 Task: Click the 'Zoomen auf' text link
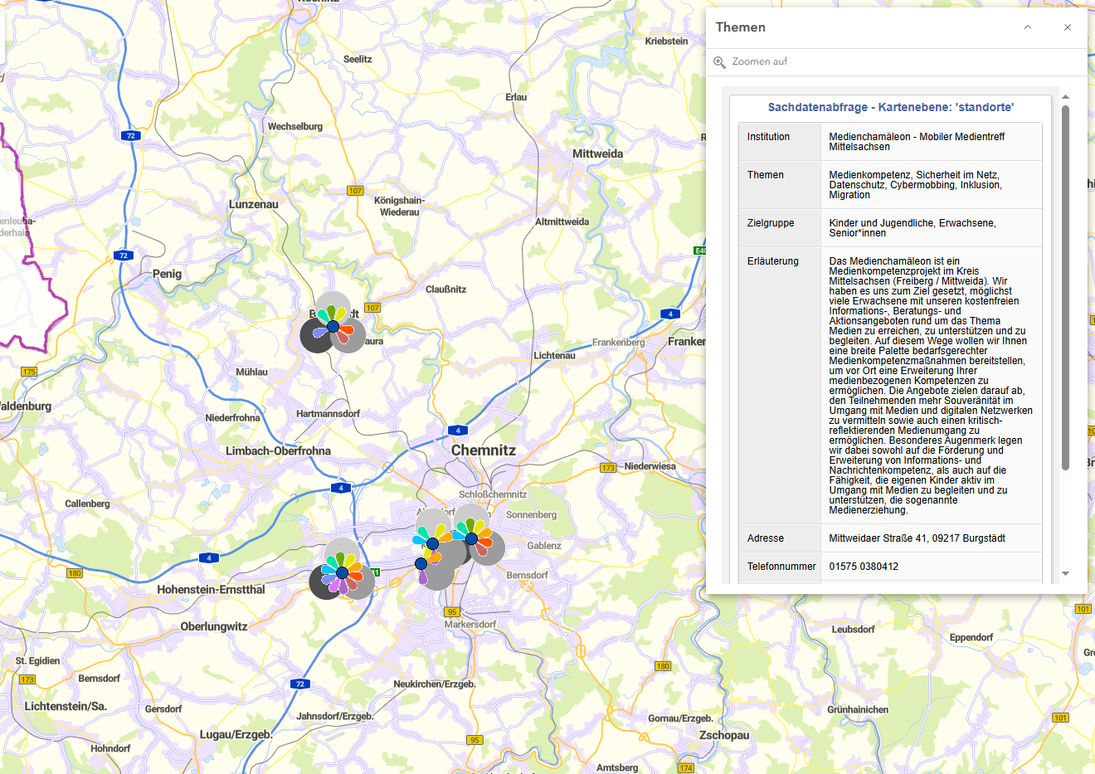pos(759,62)
